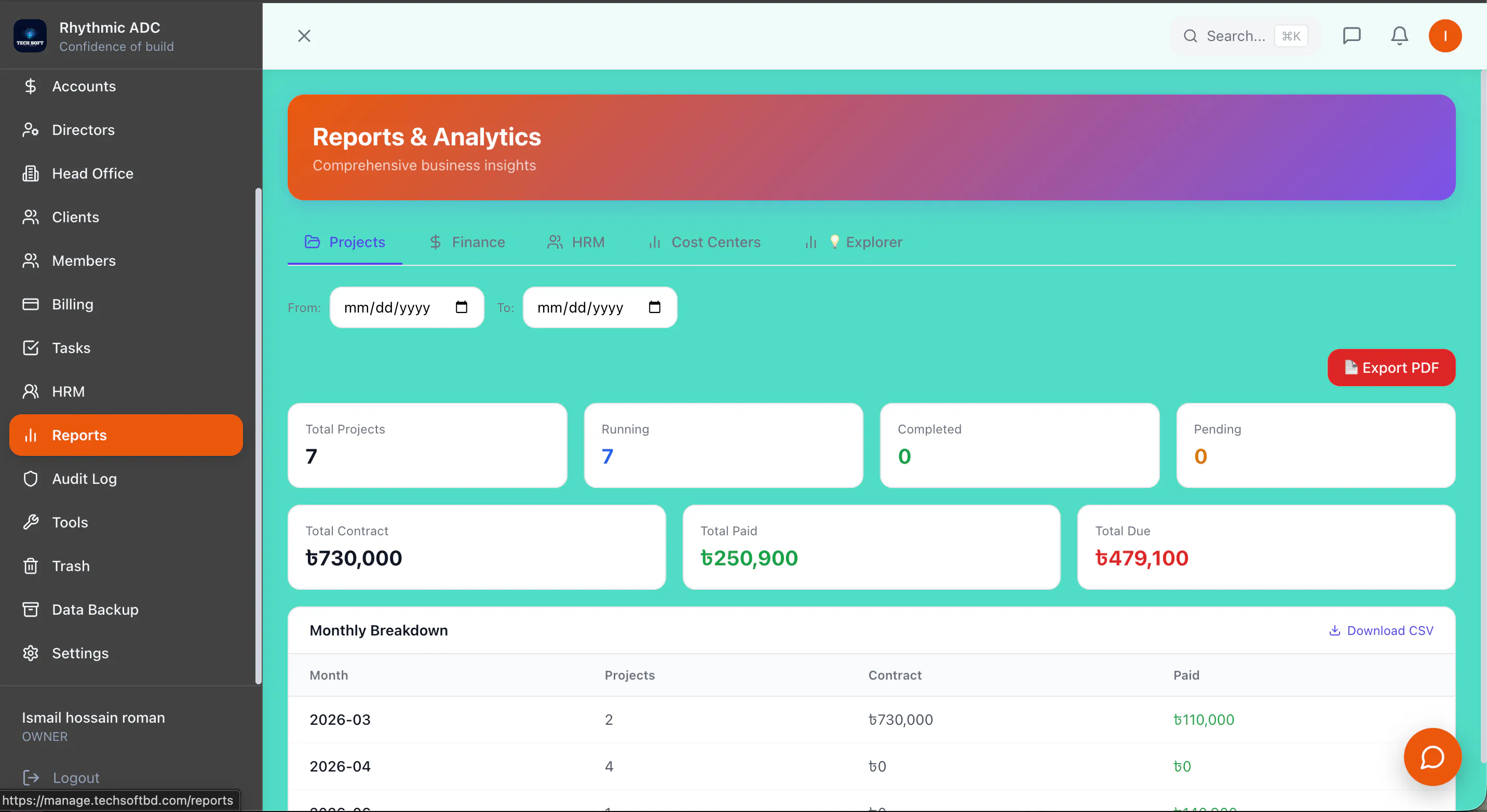Open Billing in the sidebar

[126, 304]
